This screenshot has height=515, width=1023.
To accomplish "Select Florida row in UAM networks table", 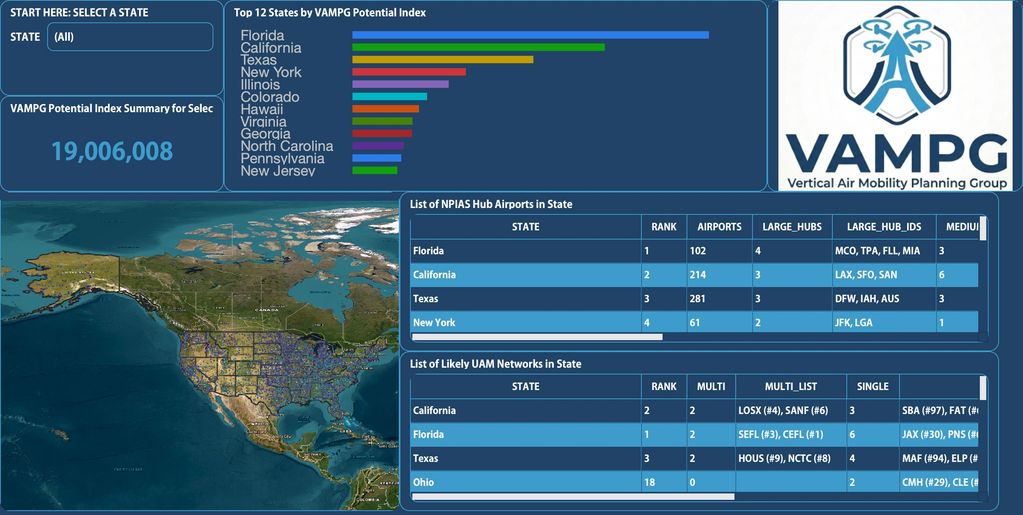I will coord(695,434).
